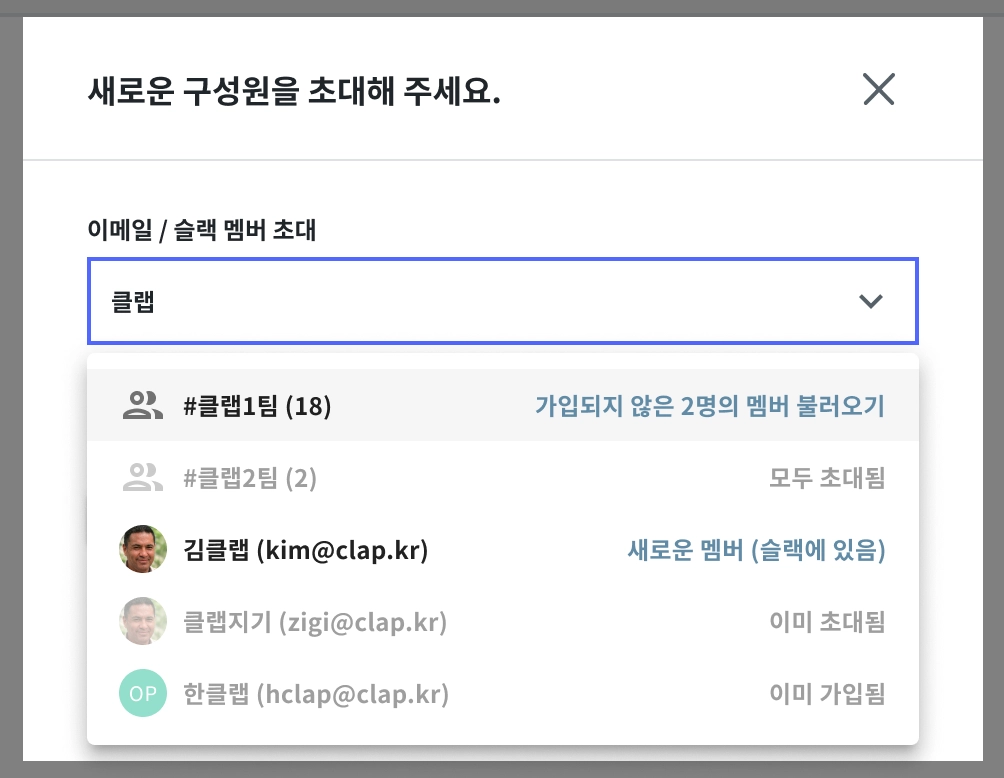Click 가입되지 않은 2명의 멤버 불러오기 link
The image size is (1004, 778).
click(x=710, y=406)
